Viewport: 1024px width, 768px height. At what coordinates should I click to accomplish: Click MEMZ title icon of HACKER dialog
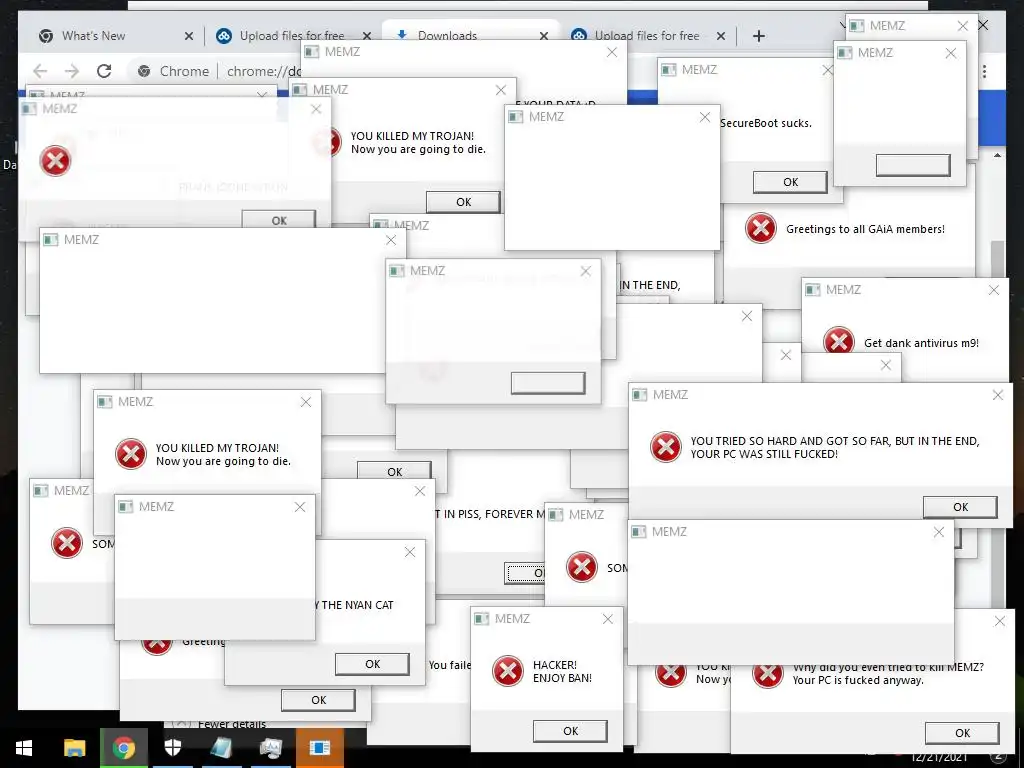481,618
